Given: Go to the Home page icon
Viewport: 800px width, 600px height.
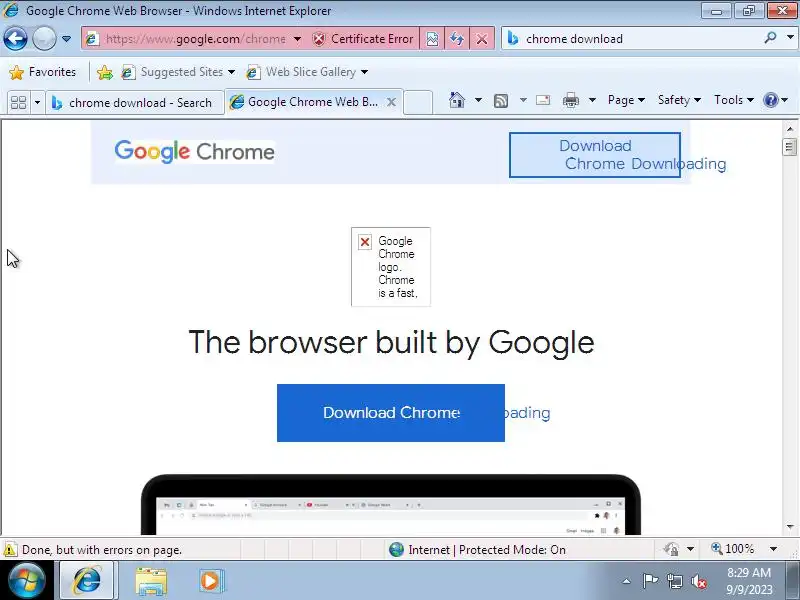Looking at the screenshot, I should coord(457,100).
